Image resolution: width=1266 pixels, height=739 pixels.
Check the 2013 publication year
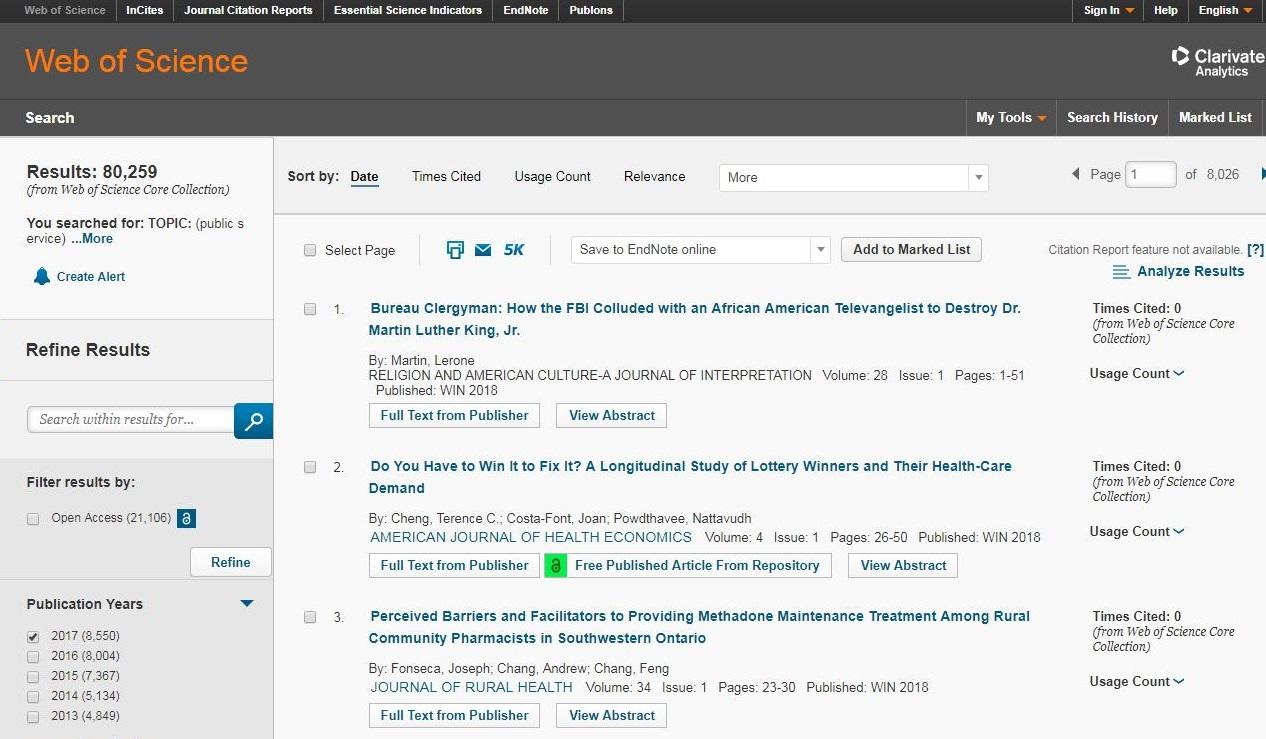pos(33,717)
